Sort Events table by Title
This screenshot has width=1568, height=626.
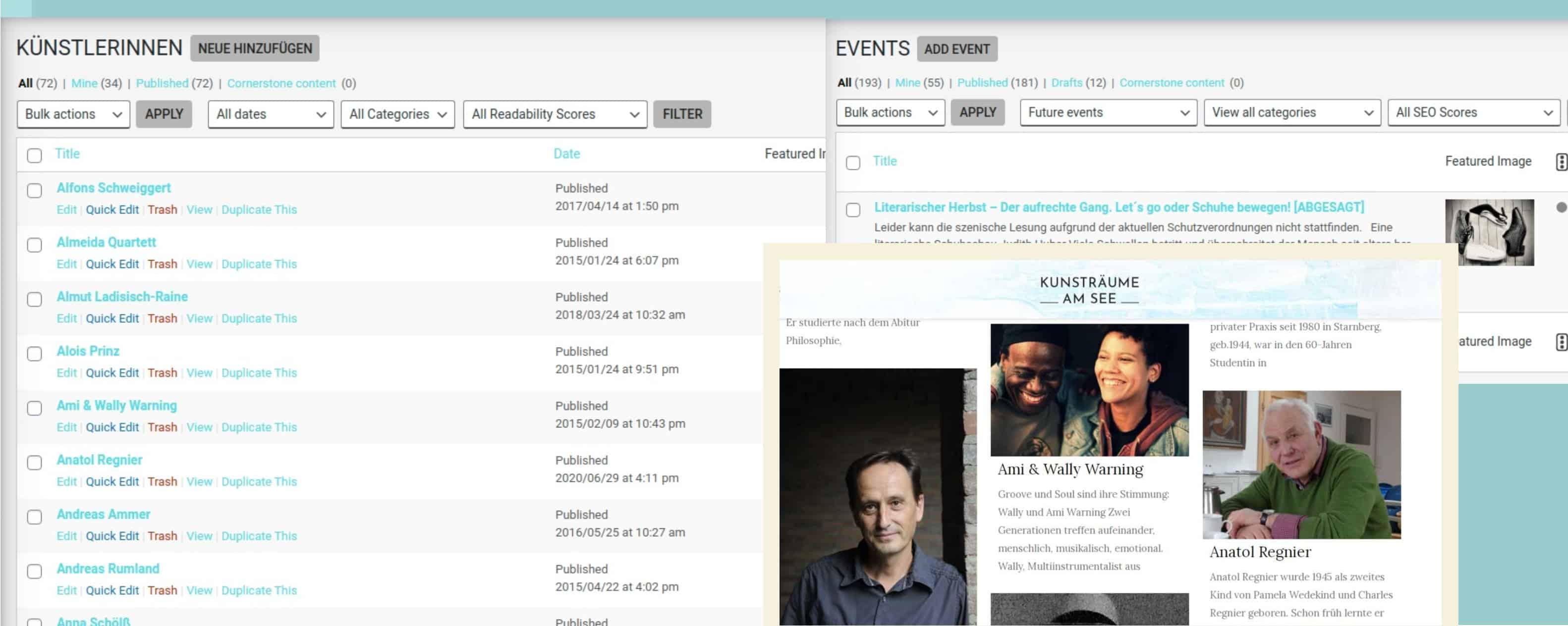(x=885, y=161)
